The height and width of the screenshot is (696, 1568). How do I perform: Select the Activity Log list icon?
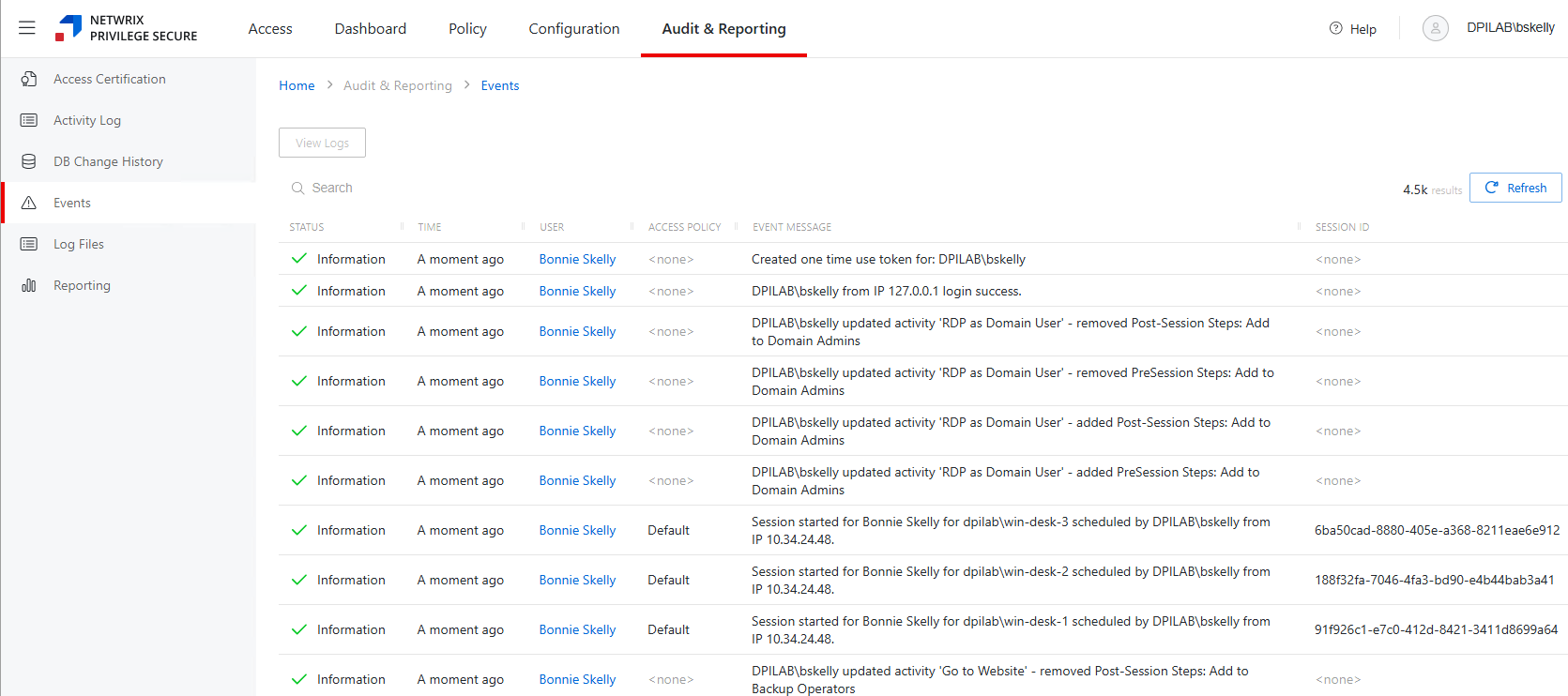[29, 120]
